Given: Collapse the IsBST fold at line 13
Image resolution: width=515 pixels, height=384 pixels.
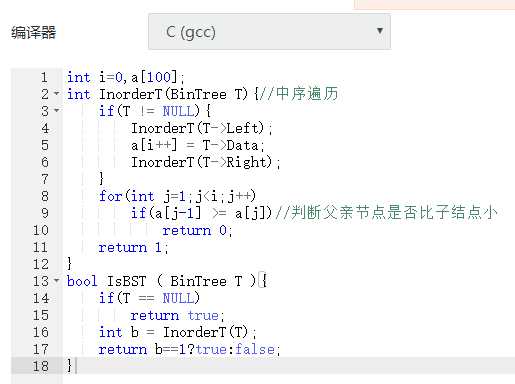Looking at the screenshot, I should [x=57, y=280].
